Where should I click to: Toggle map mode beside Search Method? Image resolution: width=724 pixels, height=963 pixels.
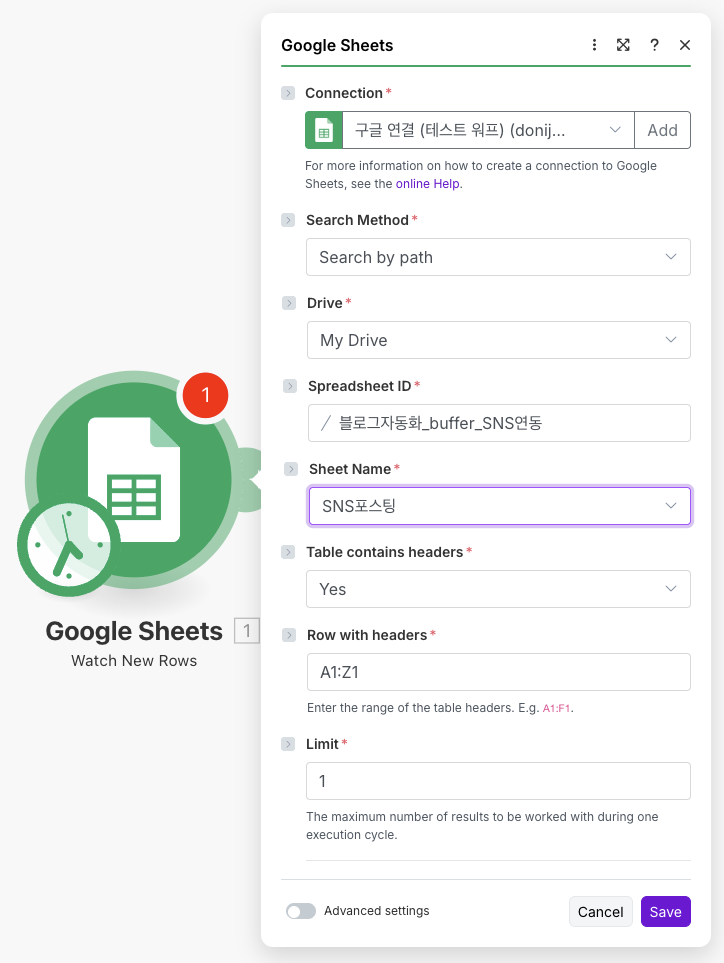288,220
